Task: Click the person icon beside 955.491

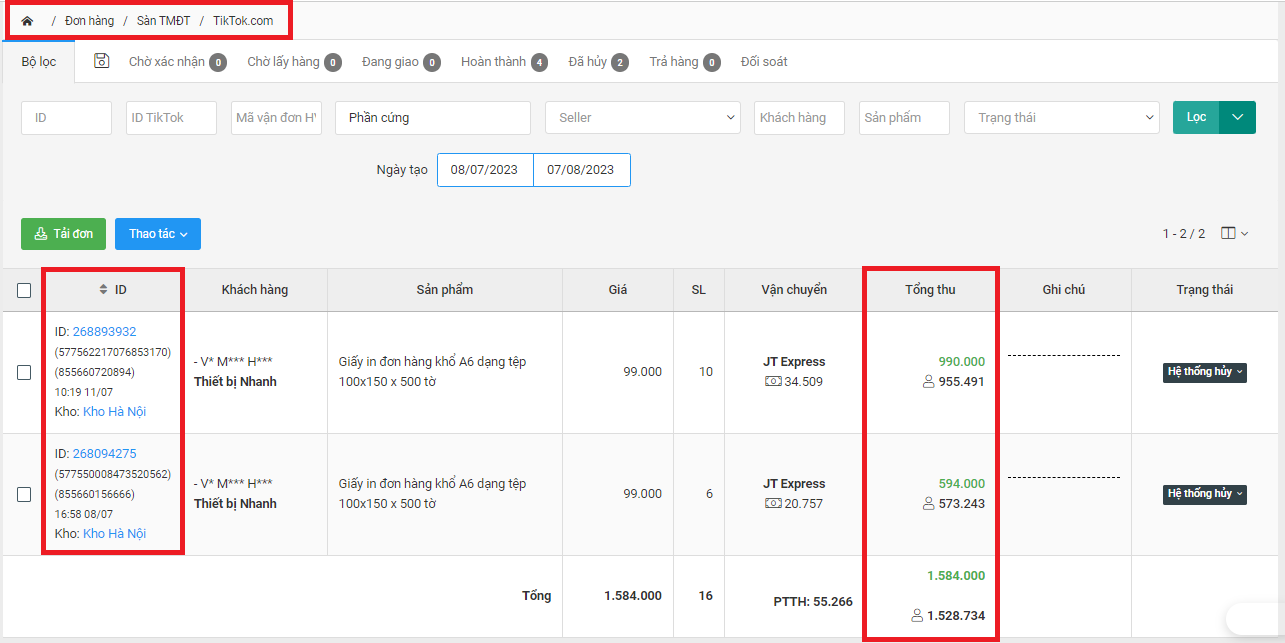Action: click(x=928, y=382)
